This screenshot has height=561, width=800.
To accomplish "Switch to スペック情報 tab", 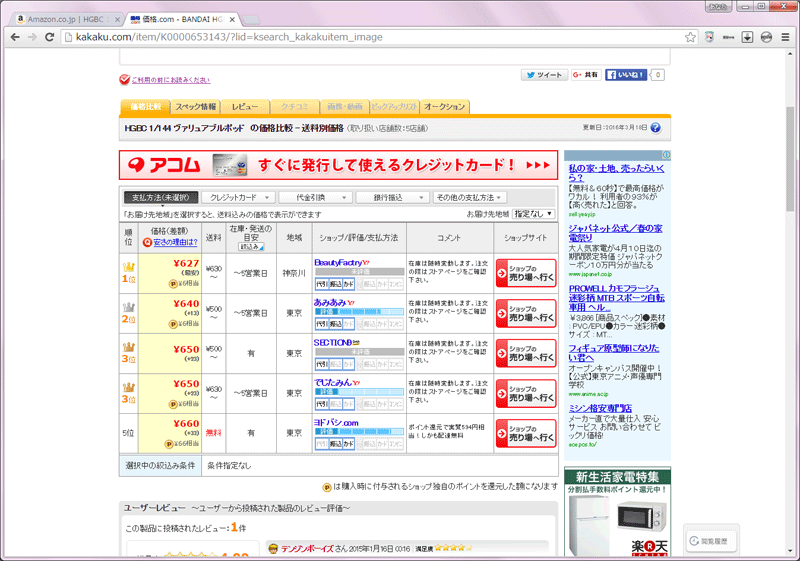I will (x=195, y=106).
